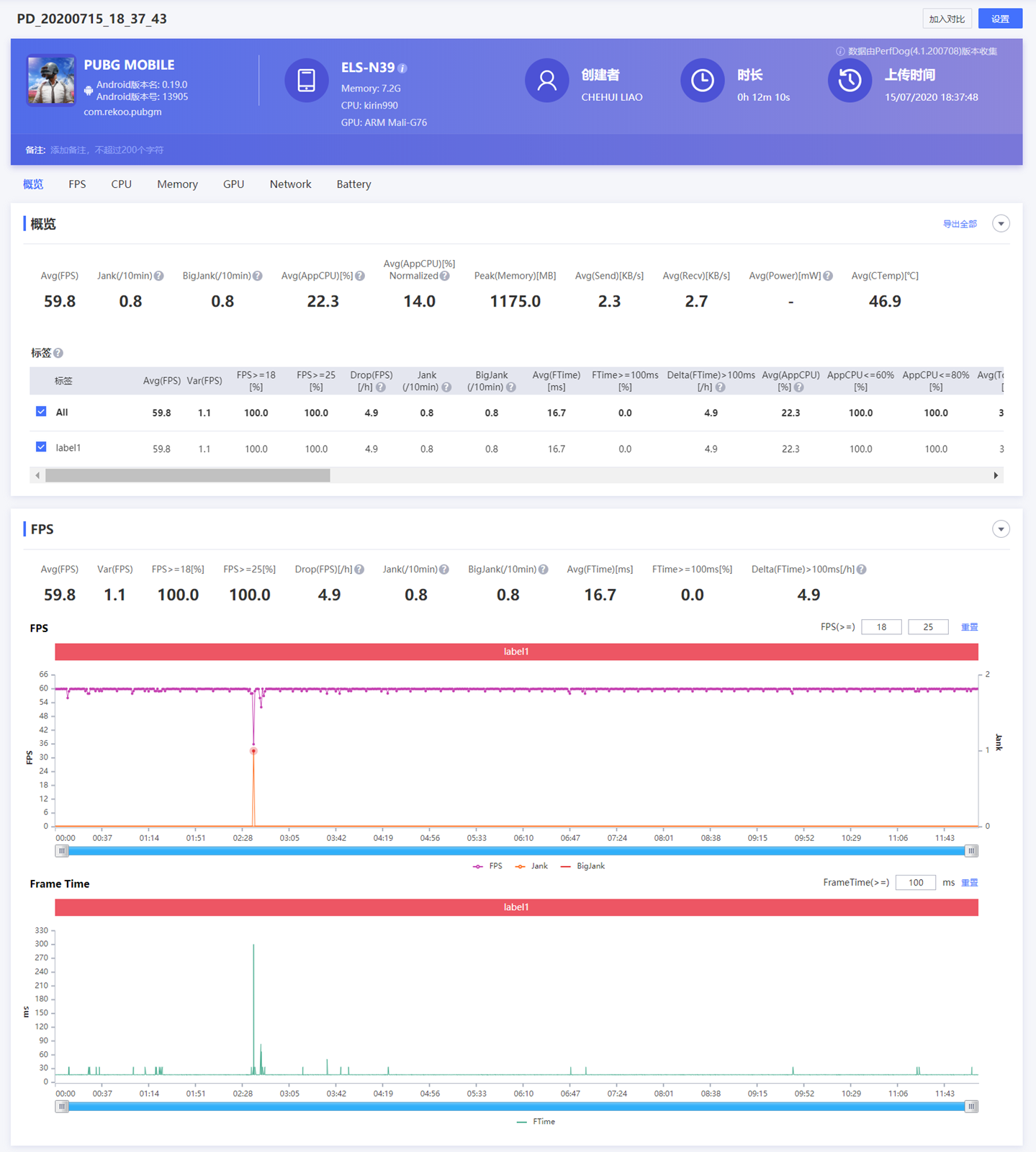Image resolution: width=1036 pixels, height=1152 pixels.
Task: Click the FPS chart right time-range slider handle
Action: 971,851
